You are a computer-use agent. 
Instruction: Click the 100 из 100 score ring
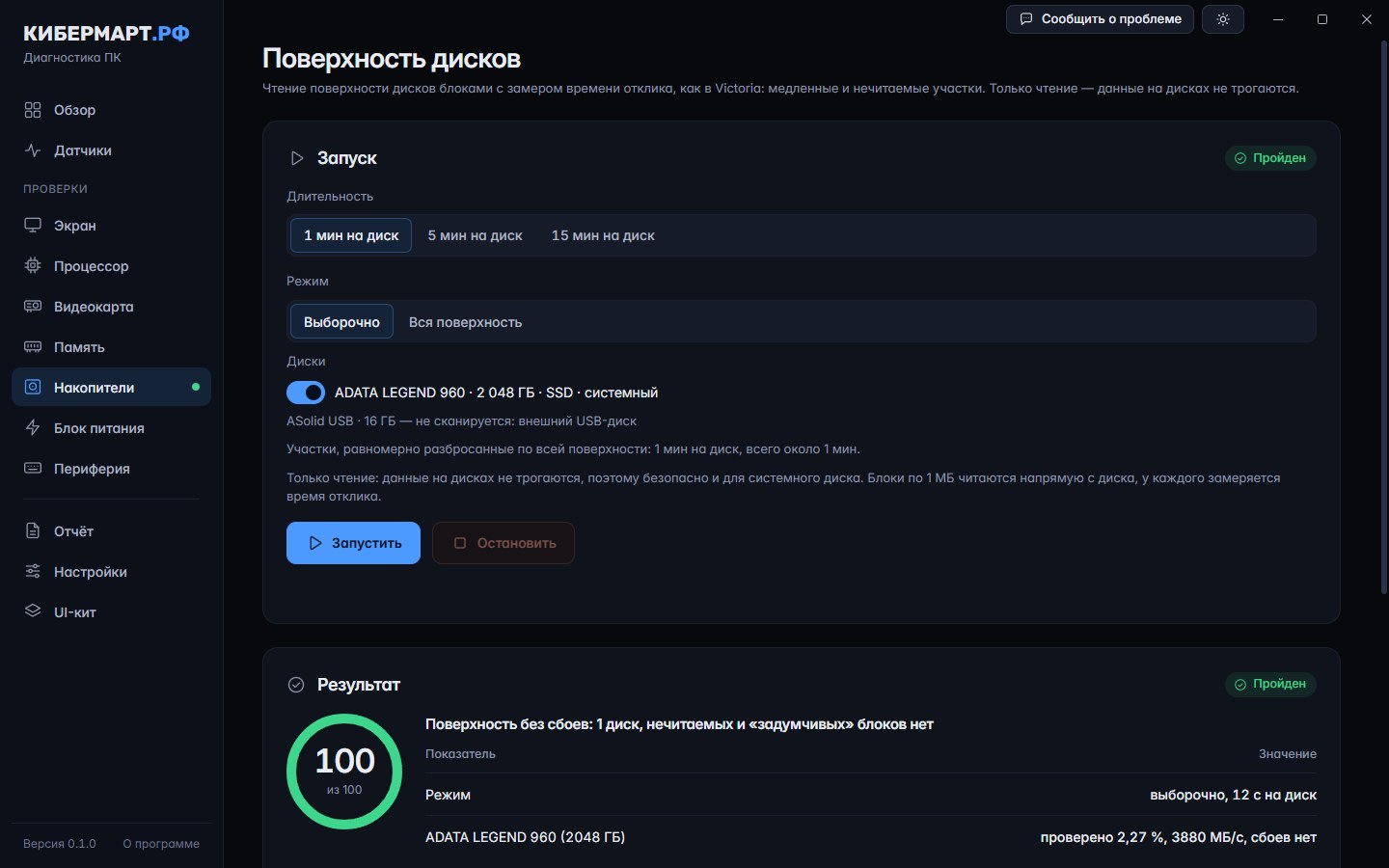(x=344, y=772)
